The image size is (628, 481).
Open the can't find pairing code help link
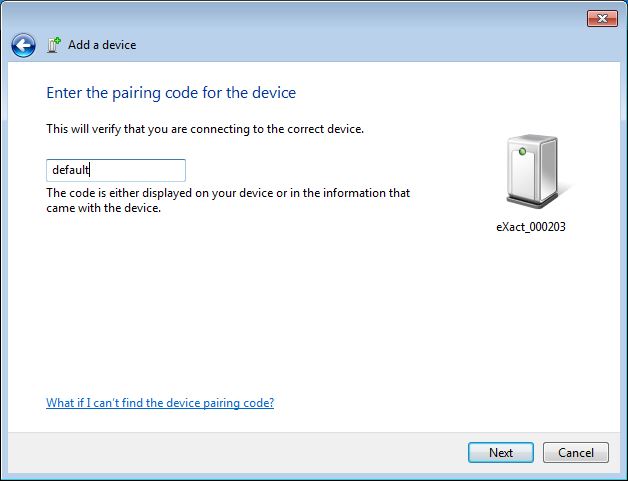(x=160, y=403)
